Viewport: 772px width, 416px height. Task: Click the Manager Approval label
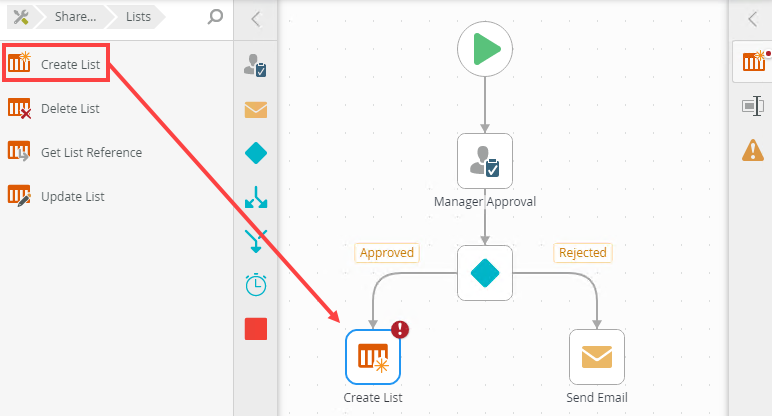(484, 202)
